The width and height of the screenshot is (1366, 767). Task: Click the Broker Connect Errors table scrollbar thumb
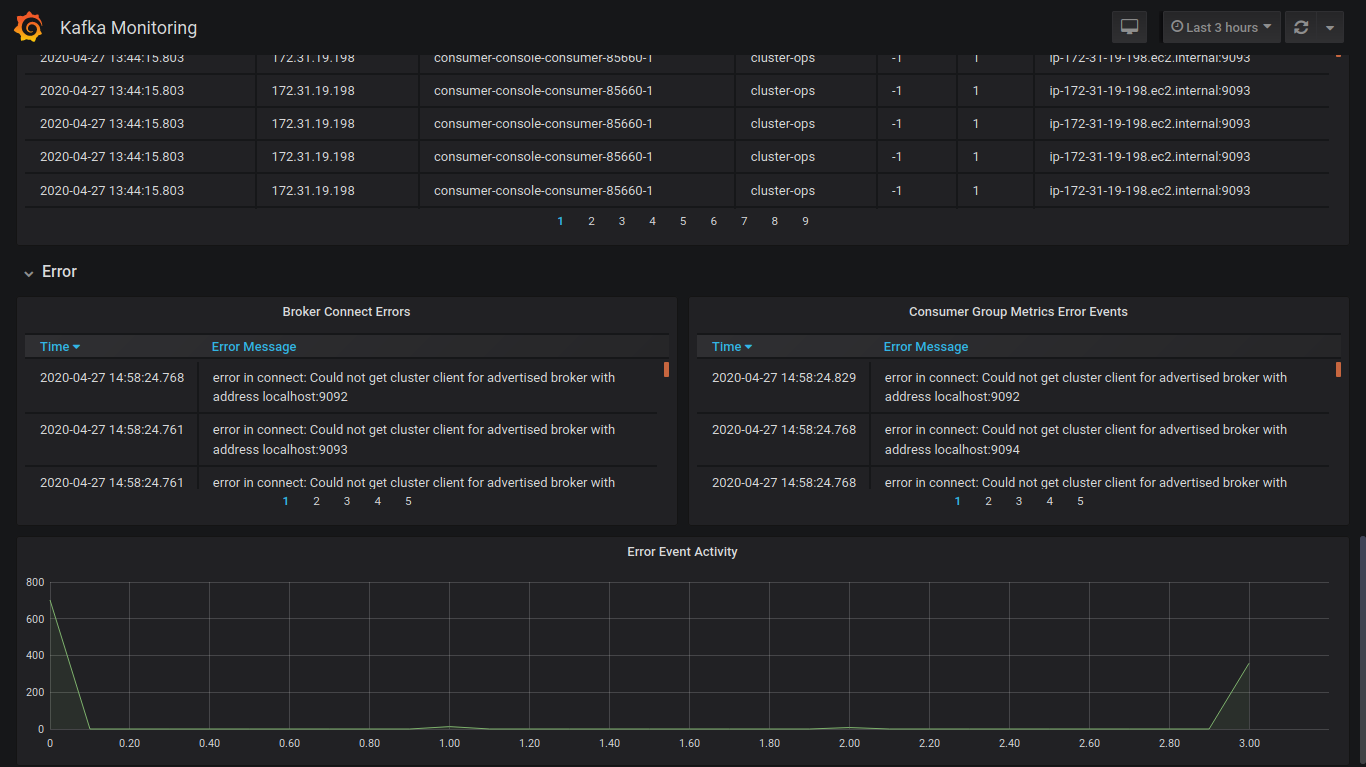[x=666, y=370]
